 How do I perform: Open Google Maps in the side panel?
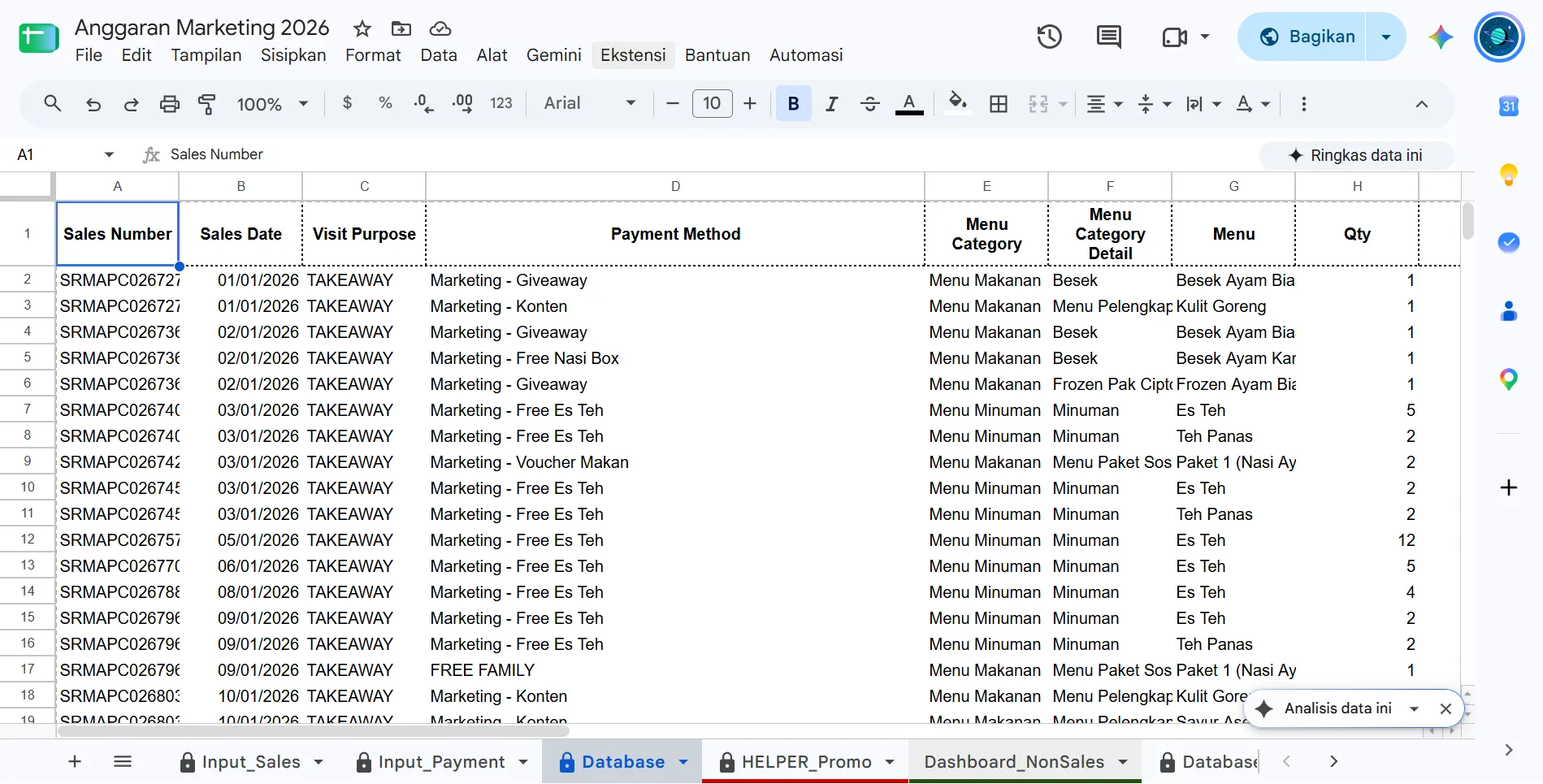coord(1509,379)
